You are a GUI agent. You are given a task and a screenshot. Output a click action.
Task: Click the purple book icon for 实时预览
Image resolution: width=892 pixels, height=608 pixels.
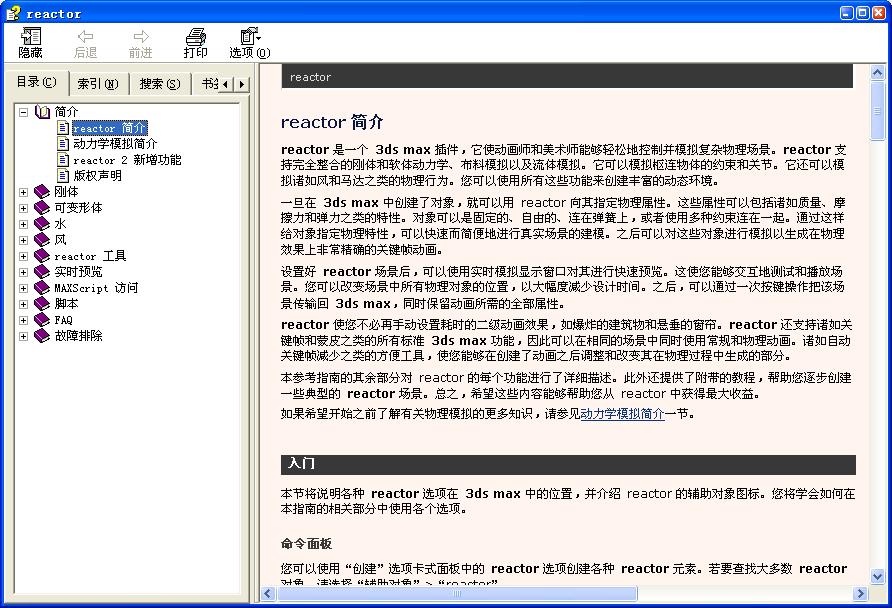pyautogui.click(x=42, y=272)
